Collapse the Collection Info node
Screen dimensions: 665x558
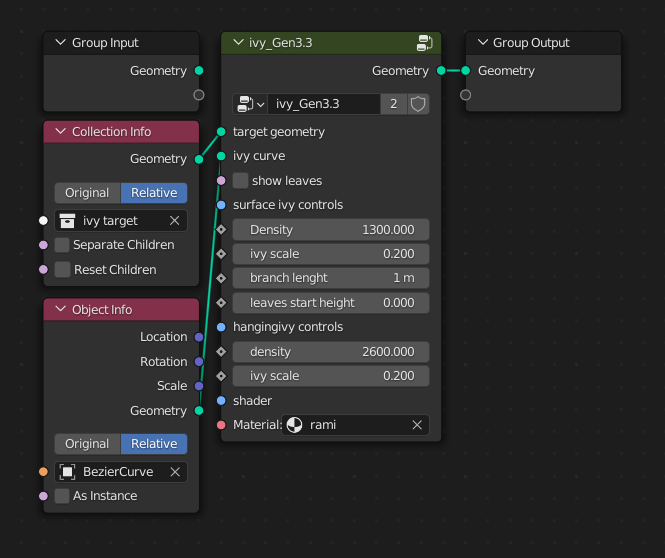coord(61,131)
